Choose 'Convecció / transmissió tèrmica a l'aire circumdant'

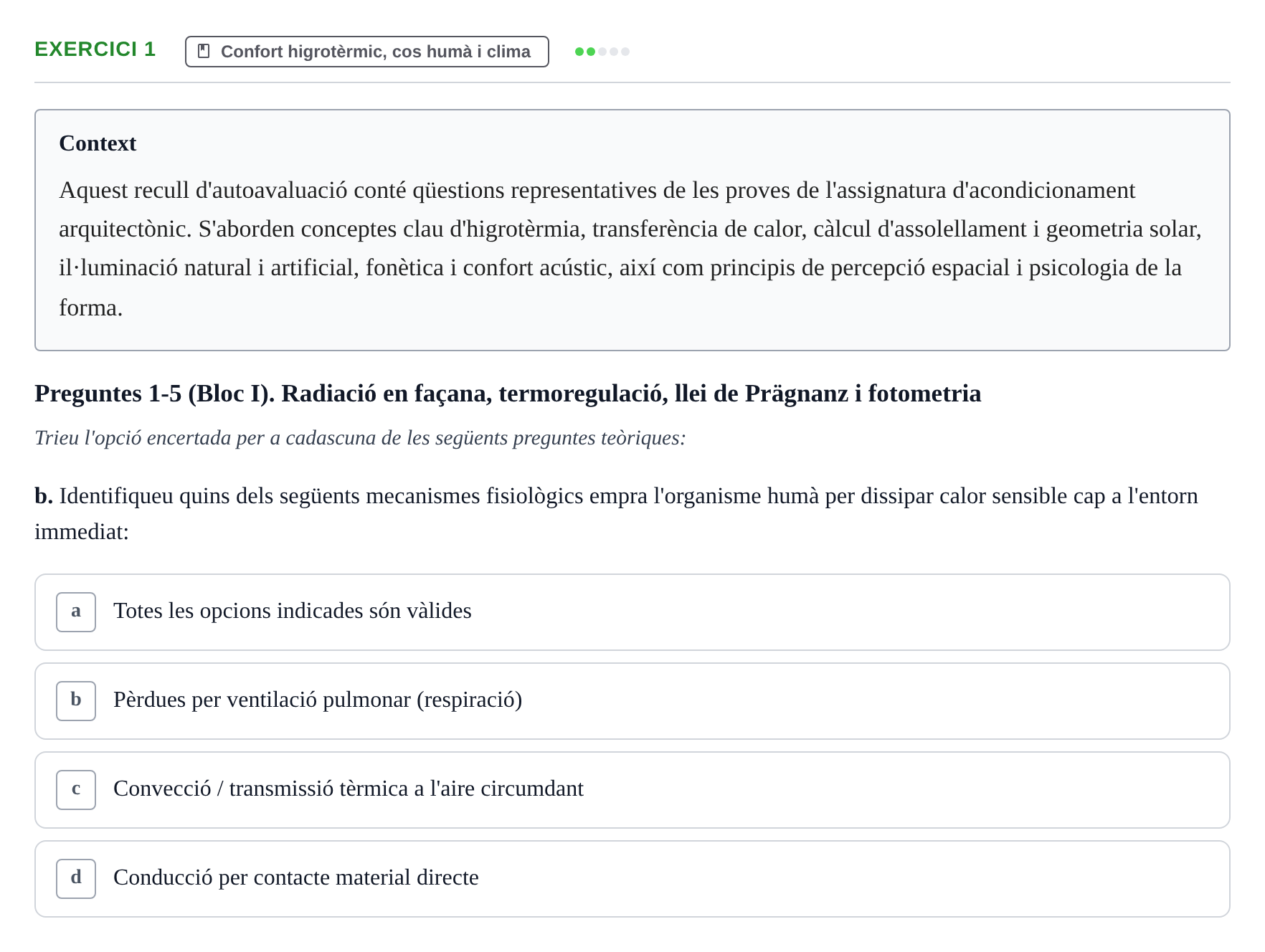[x=632, y=790]
